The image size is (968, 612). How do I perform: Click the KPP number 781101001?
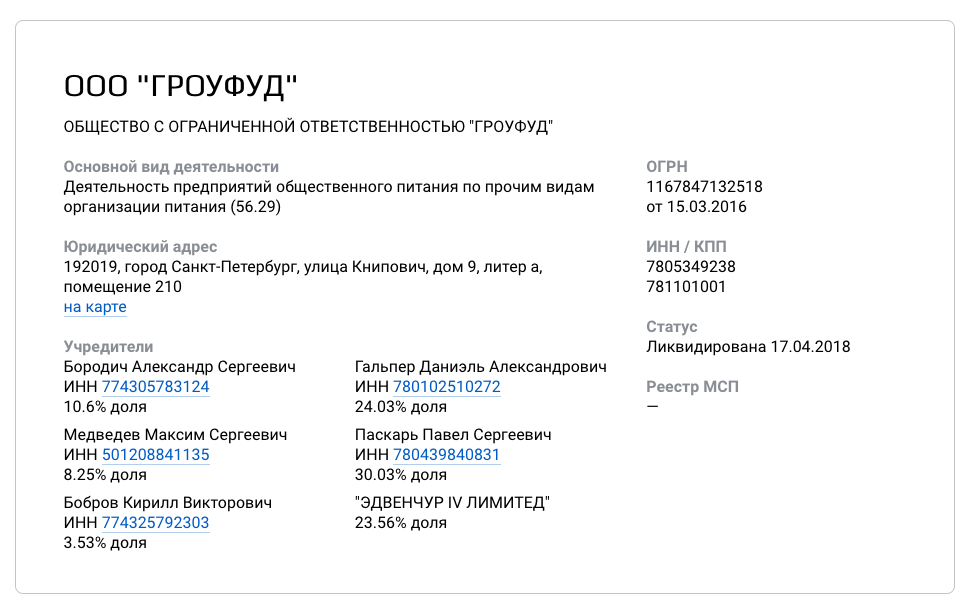(686, 287)
